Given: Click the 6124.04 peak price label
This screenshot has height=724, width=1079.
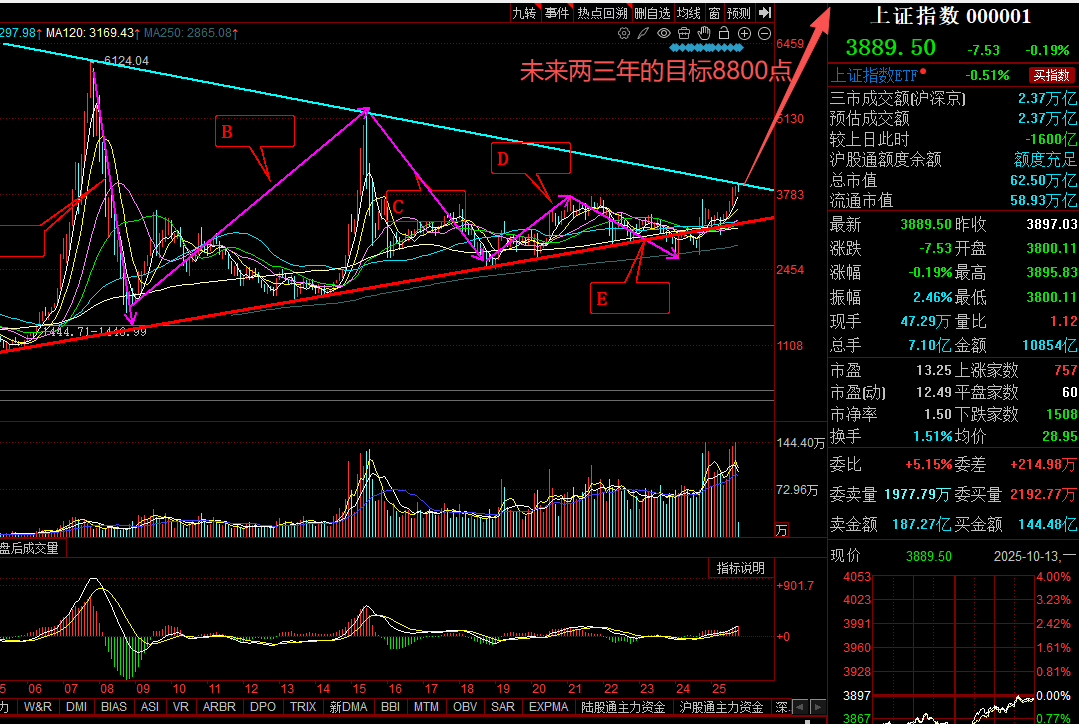Looking at the screenshot, I should pos(126,61).
